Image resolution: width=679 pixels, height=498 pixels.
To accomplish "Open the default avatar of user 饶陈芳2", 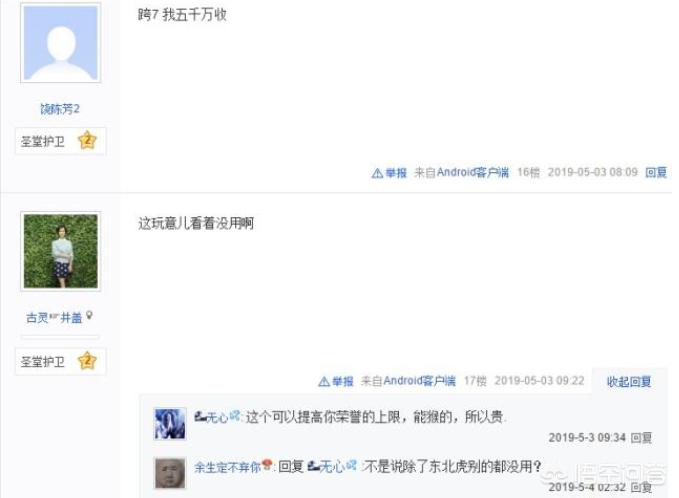I will click(61, 43).
